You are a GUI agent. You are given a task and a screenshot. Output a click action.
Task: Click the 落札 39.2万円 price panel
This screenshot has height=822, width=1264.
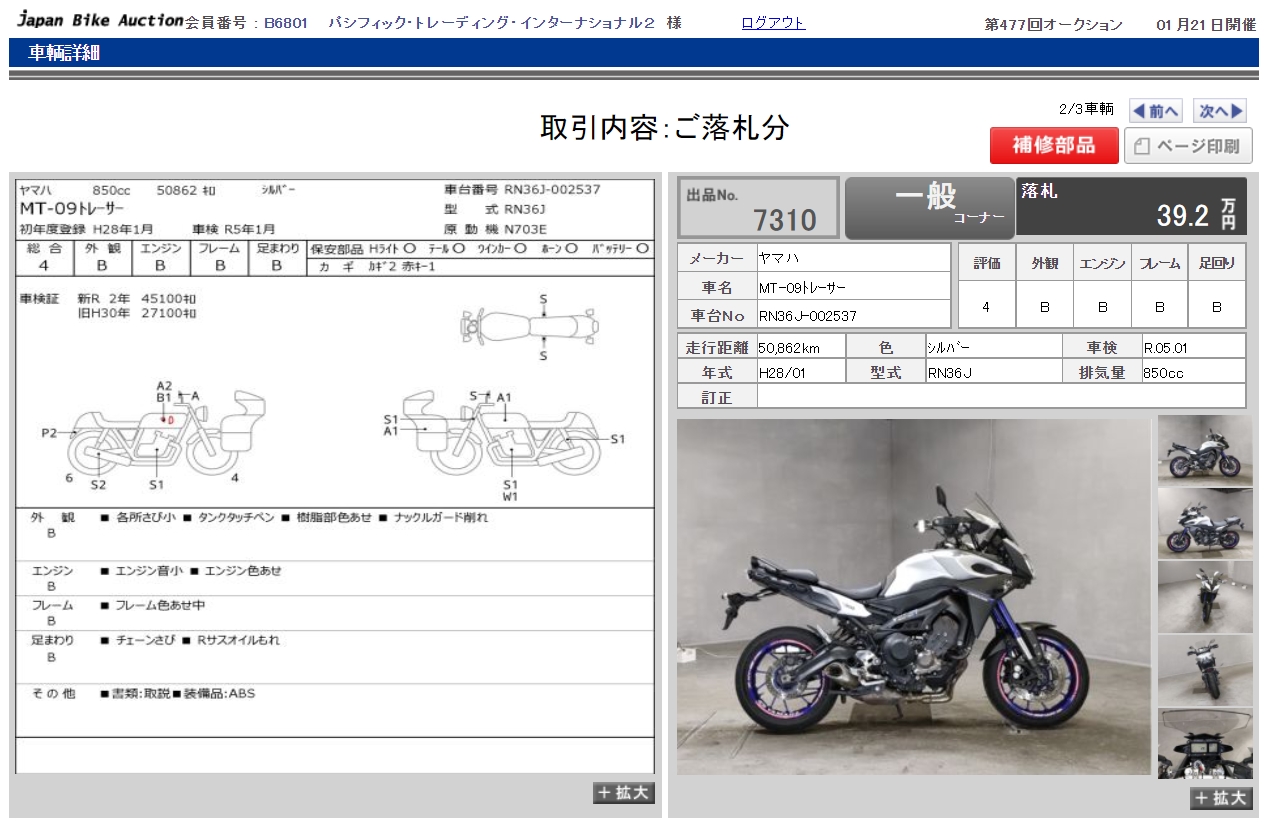1131,207
